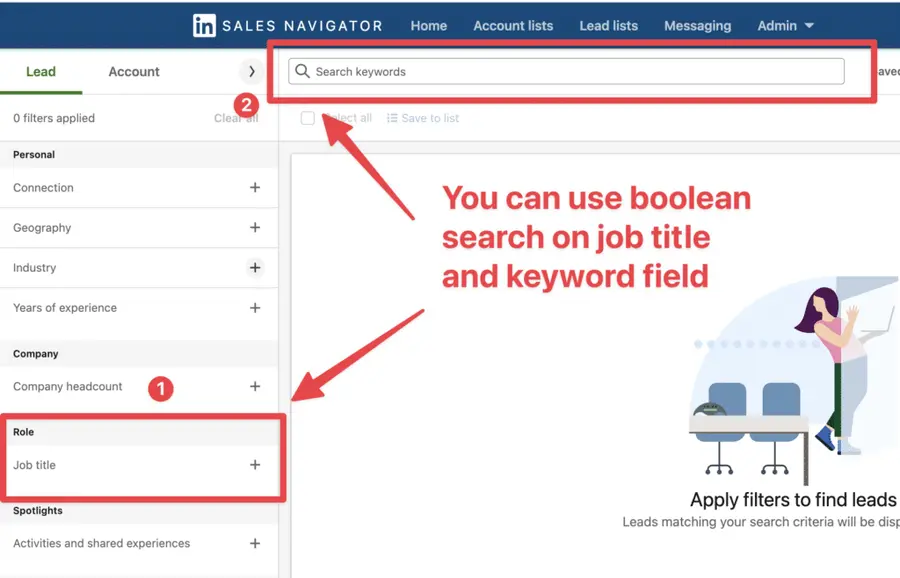Clear all applied filters
Image resolution: width=900 pixels, height=578 pixels.
[x=237, y=117]
